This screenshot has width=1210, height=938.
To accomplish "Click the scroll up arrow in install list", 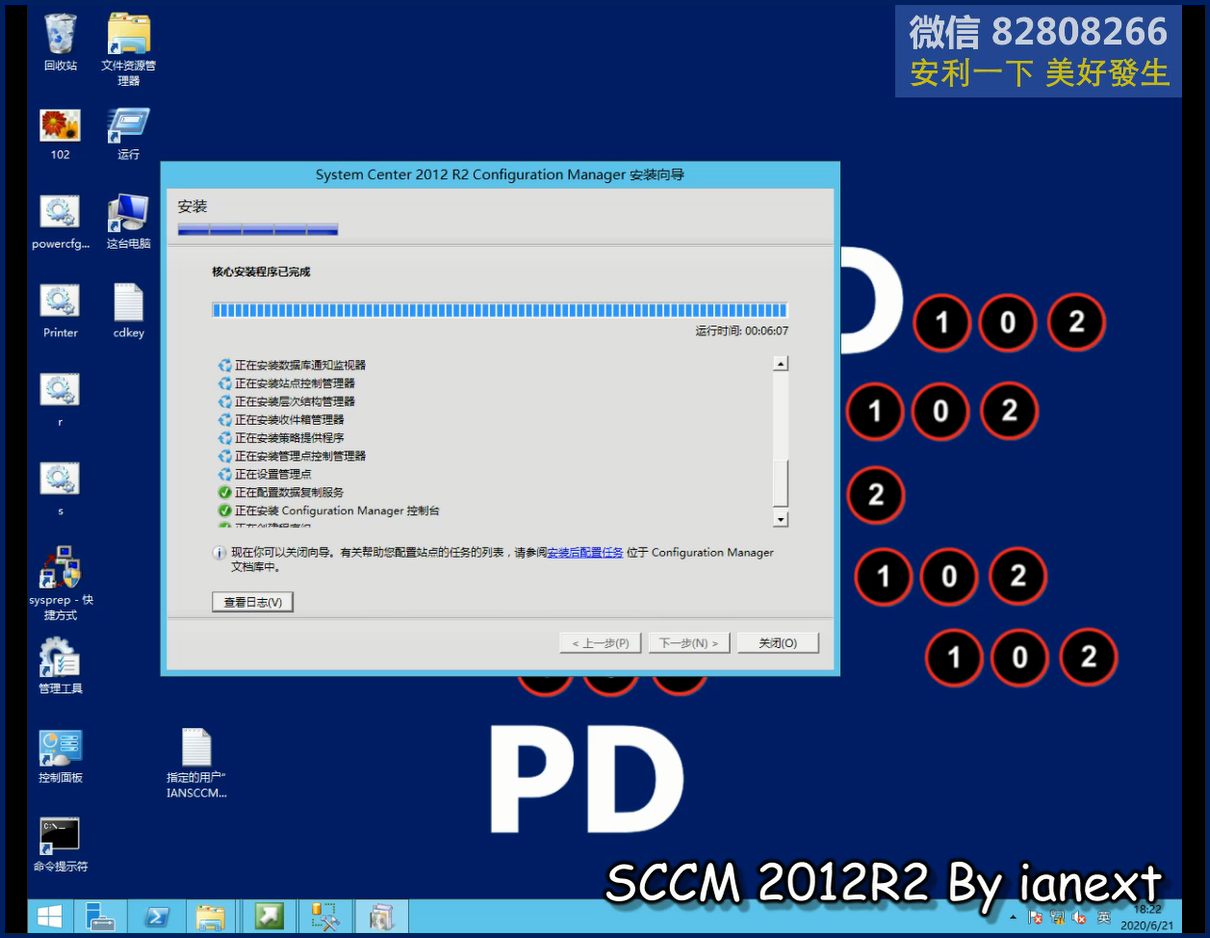I will [x=781, y=364].
